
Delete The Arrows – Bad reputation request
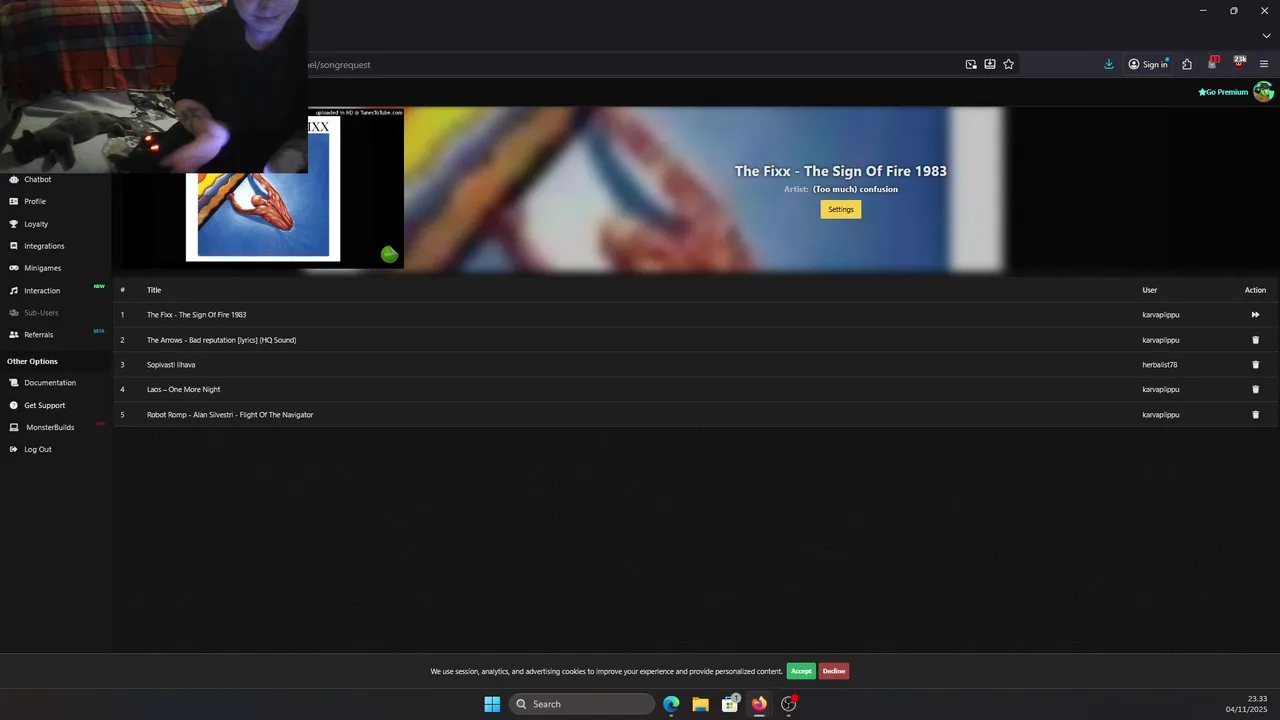(1255, 340)
